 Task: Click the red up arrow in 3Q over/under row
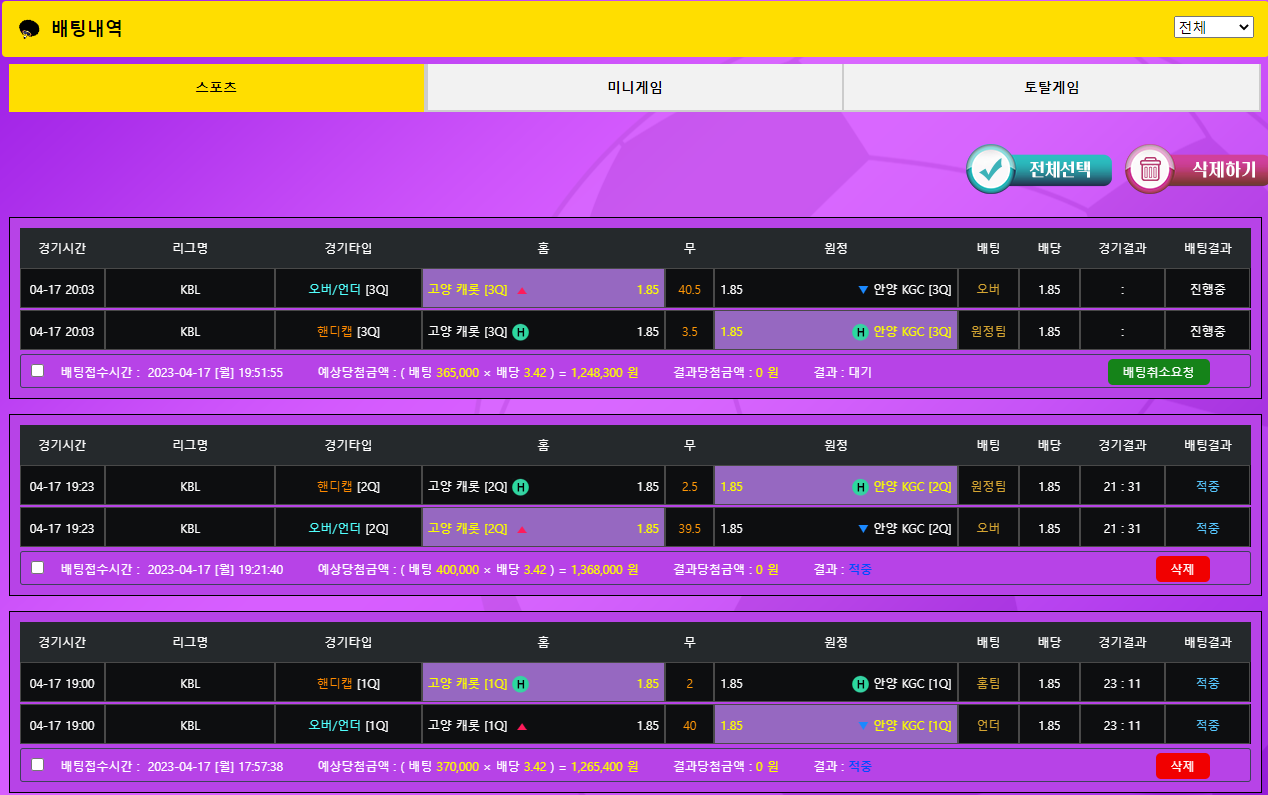[521, 290]
